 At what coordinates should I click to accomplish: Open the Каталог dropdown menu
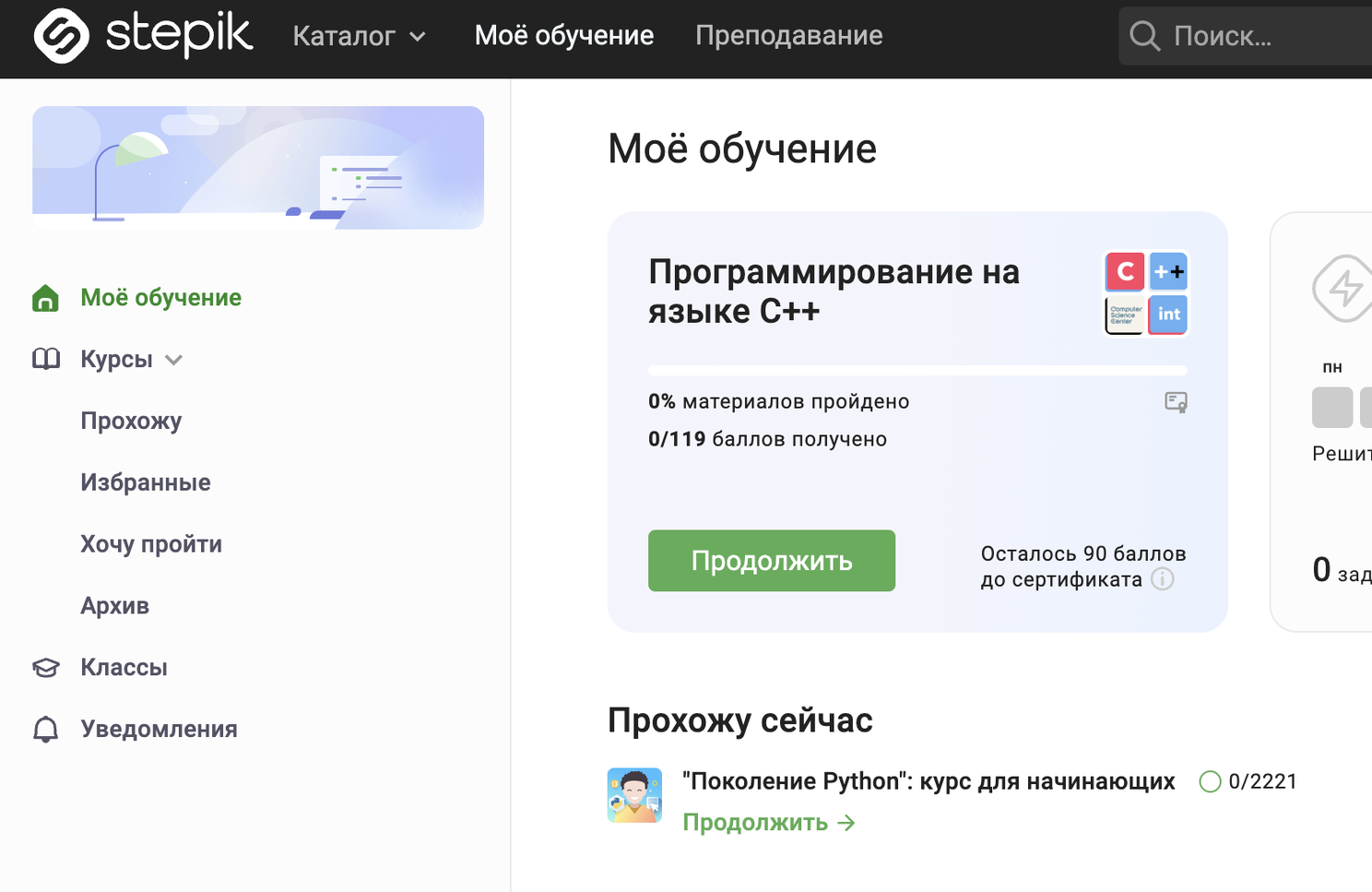(360, 36)
